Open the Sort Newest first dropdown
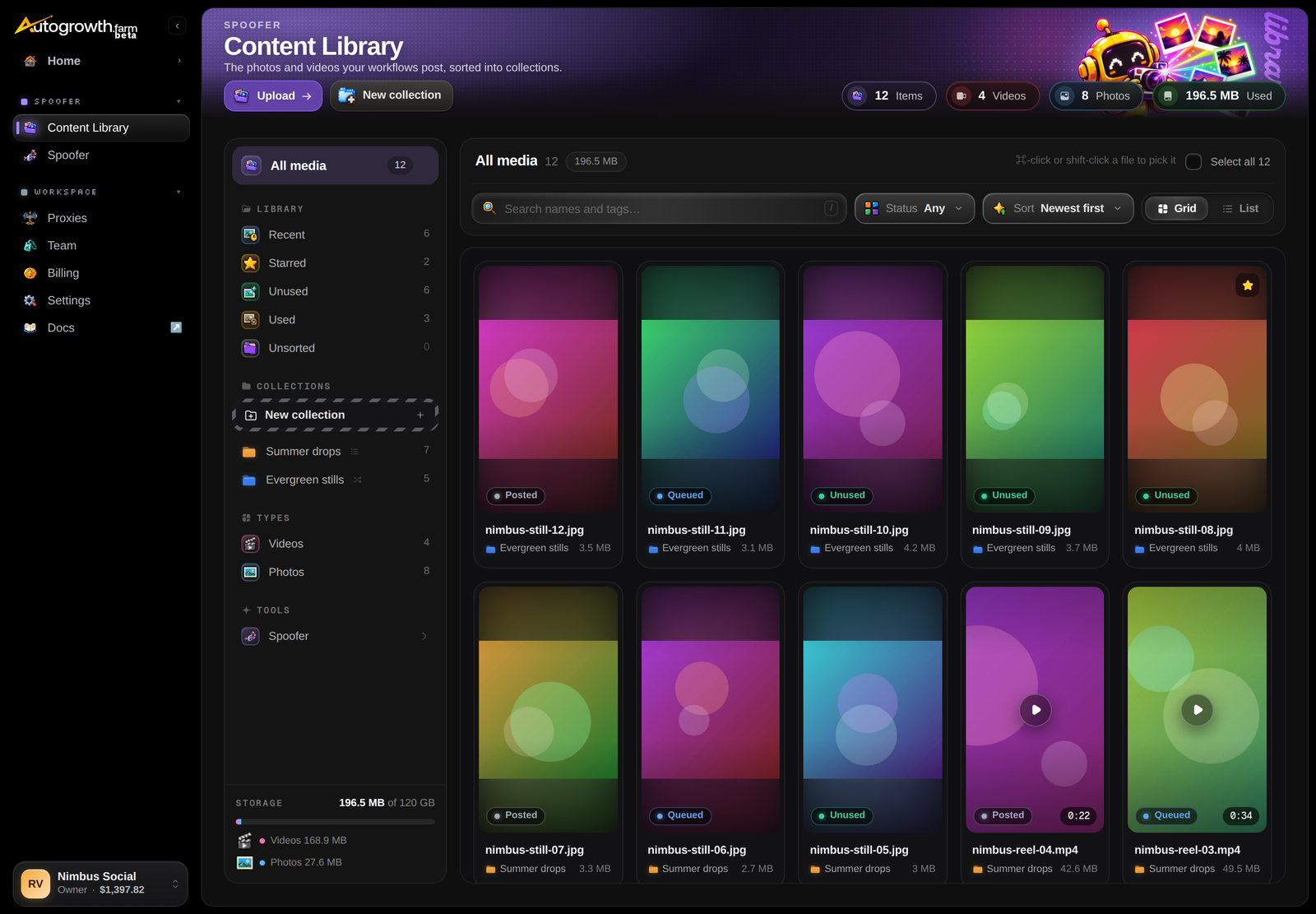The image size is (1316, 914). tap(1058, 209)
